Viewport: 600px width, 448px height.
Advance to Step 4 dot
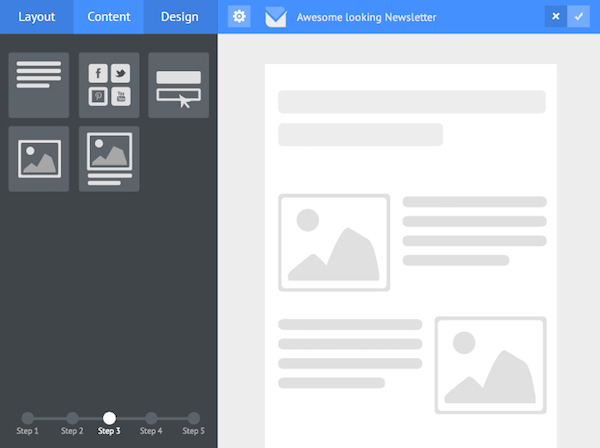151,418
